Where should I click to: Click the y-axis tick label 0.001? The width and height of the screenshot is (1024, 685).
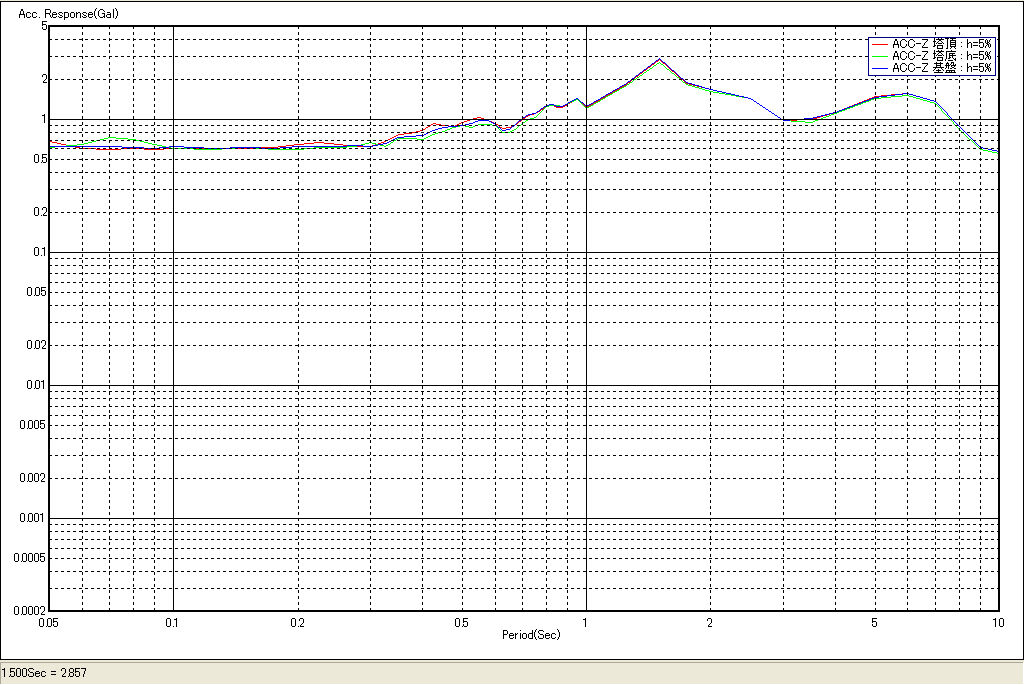tap(33, 518)
